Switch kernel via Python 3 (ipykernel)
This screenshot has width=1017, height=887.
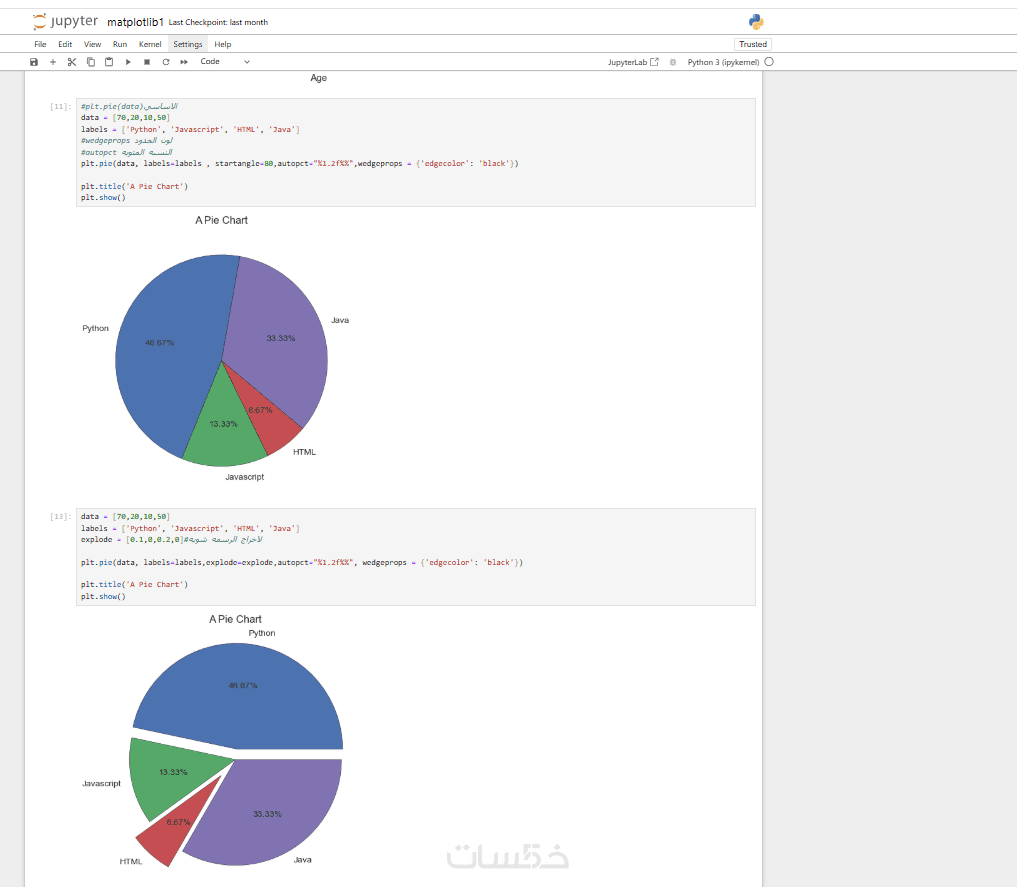click(723, 62)
